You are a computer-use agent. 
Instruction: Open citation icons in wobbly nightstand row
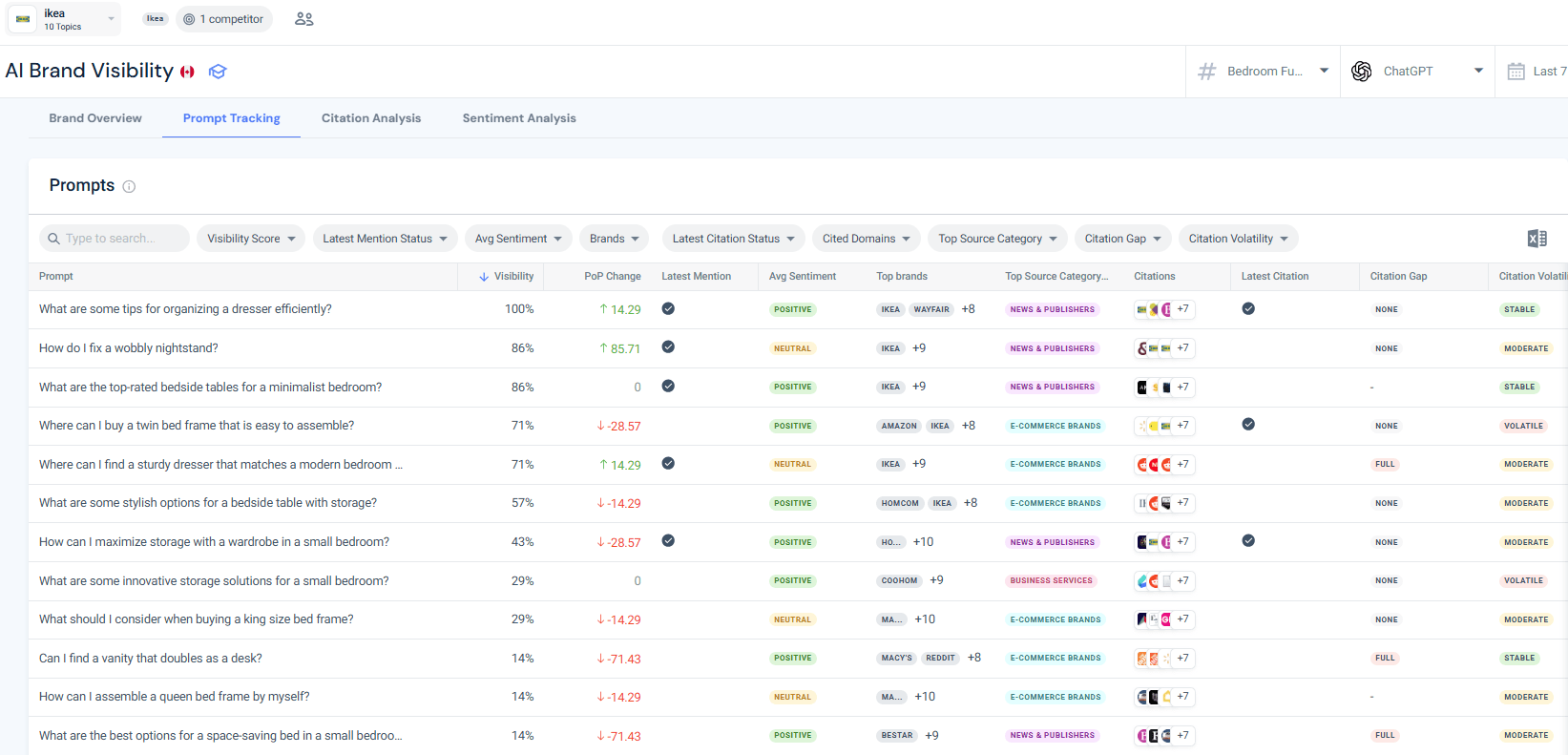coord(1164,348)
